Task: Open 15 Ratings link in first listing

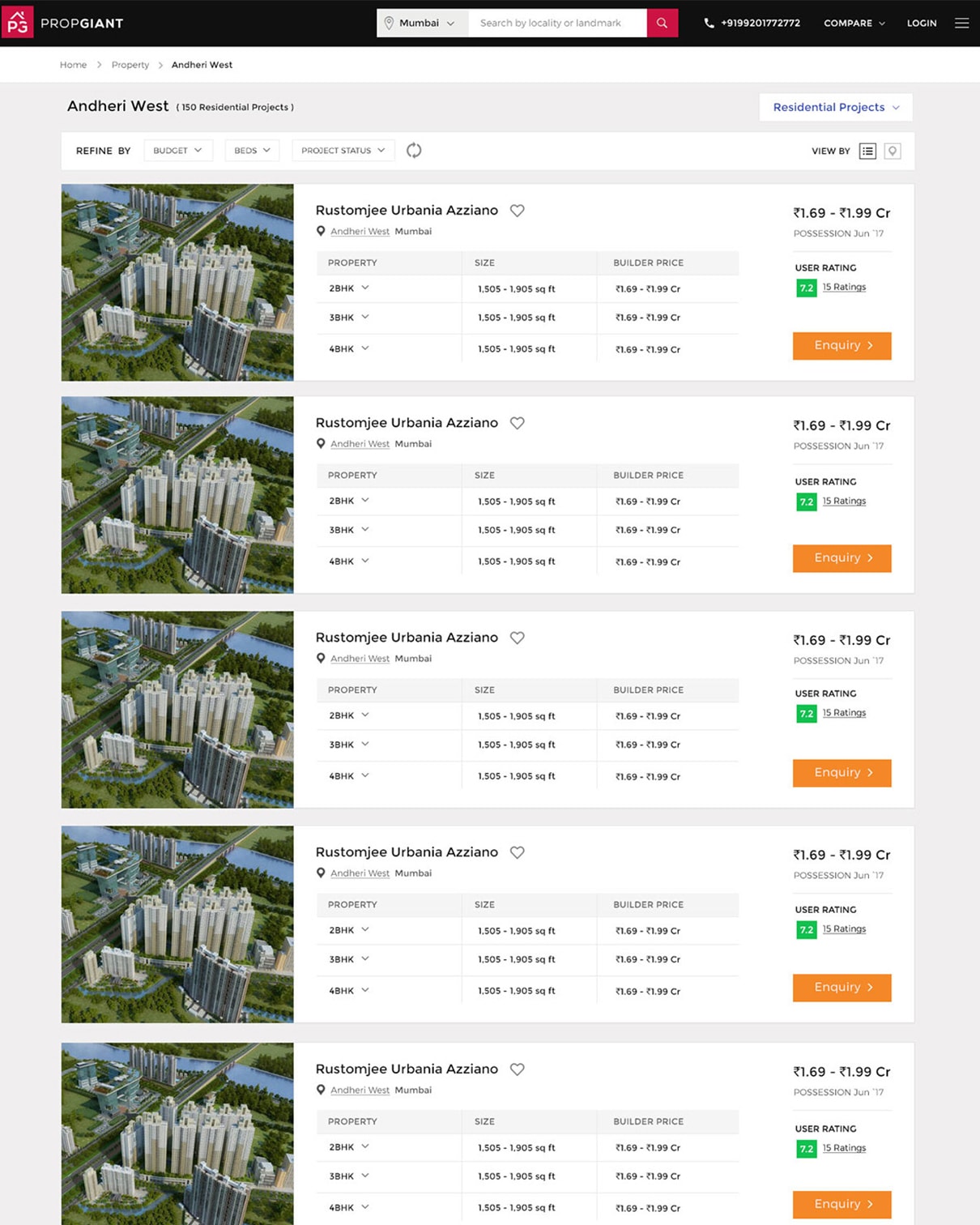Action: (844, 287)
